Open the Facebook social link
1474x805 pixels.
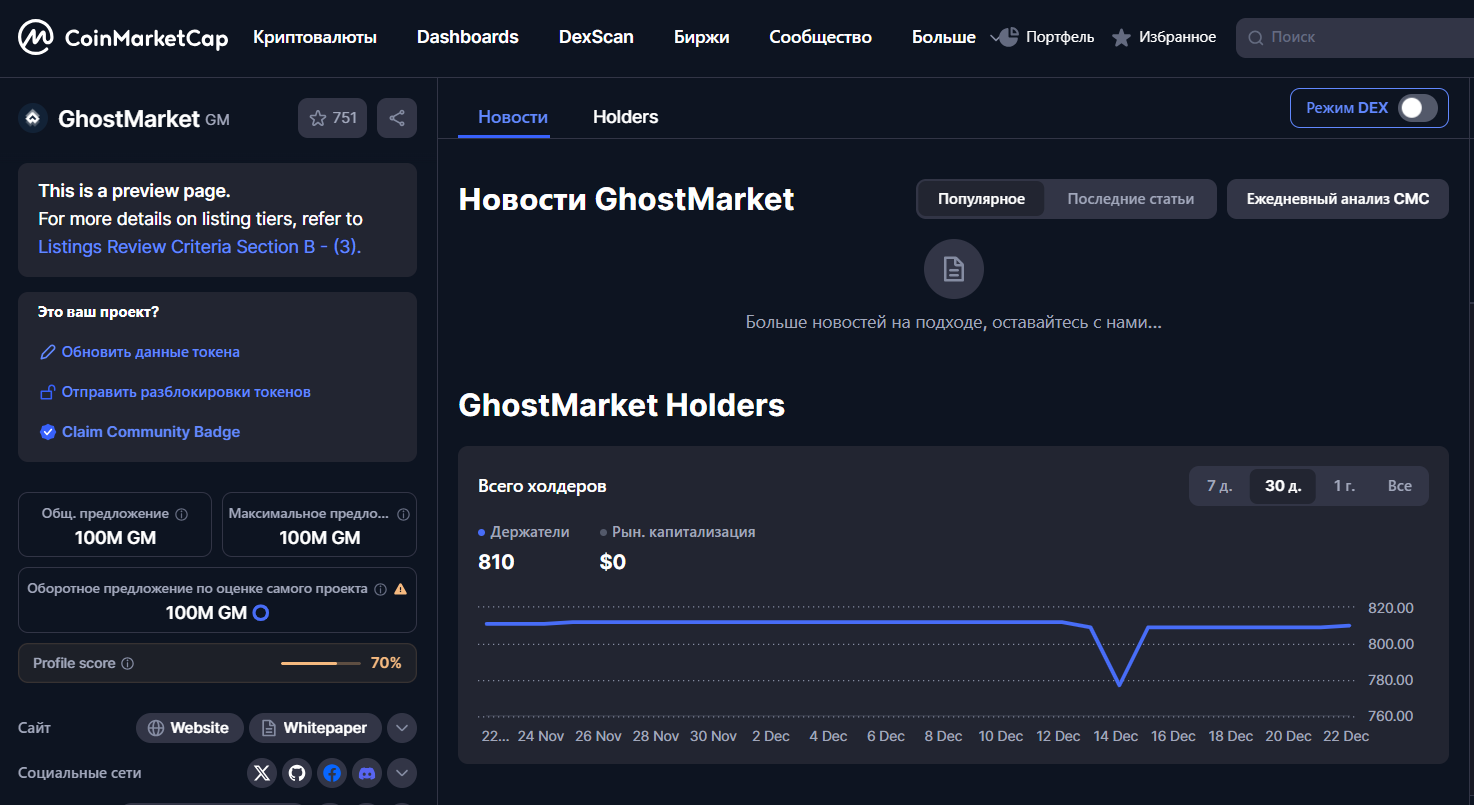[332, 773]
